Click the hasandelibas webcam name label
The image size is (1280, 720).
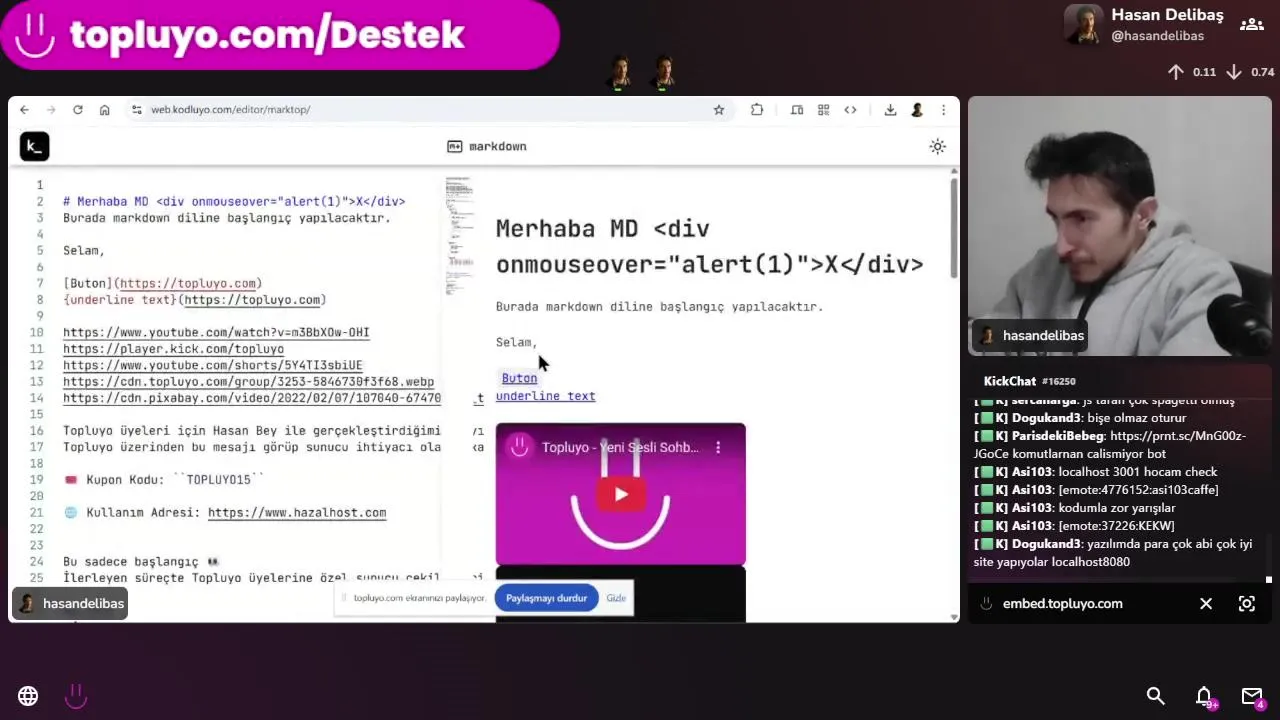click(1030, 336)
